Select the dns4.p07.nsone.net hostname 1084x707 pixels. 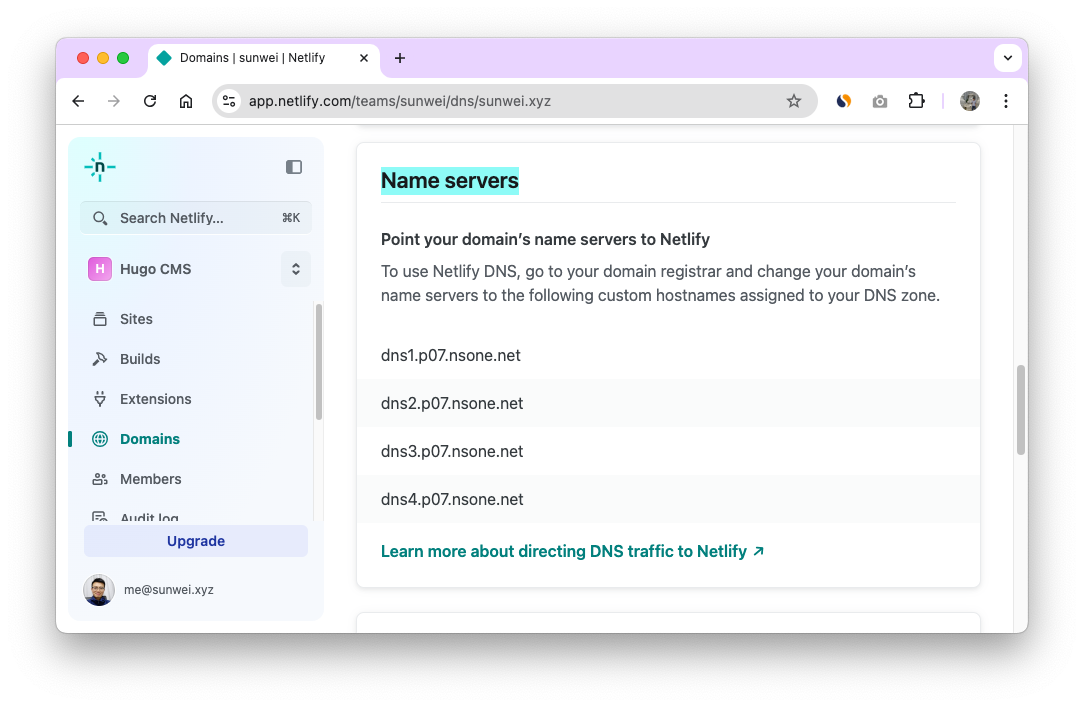pos(452,500)
